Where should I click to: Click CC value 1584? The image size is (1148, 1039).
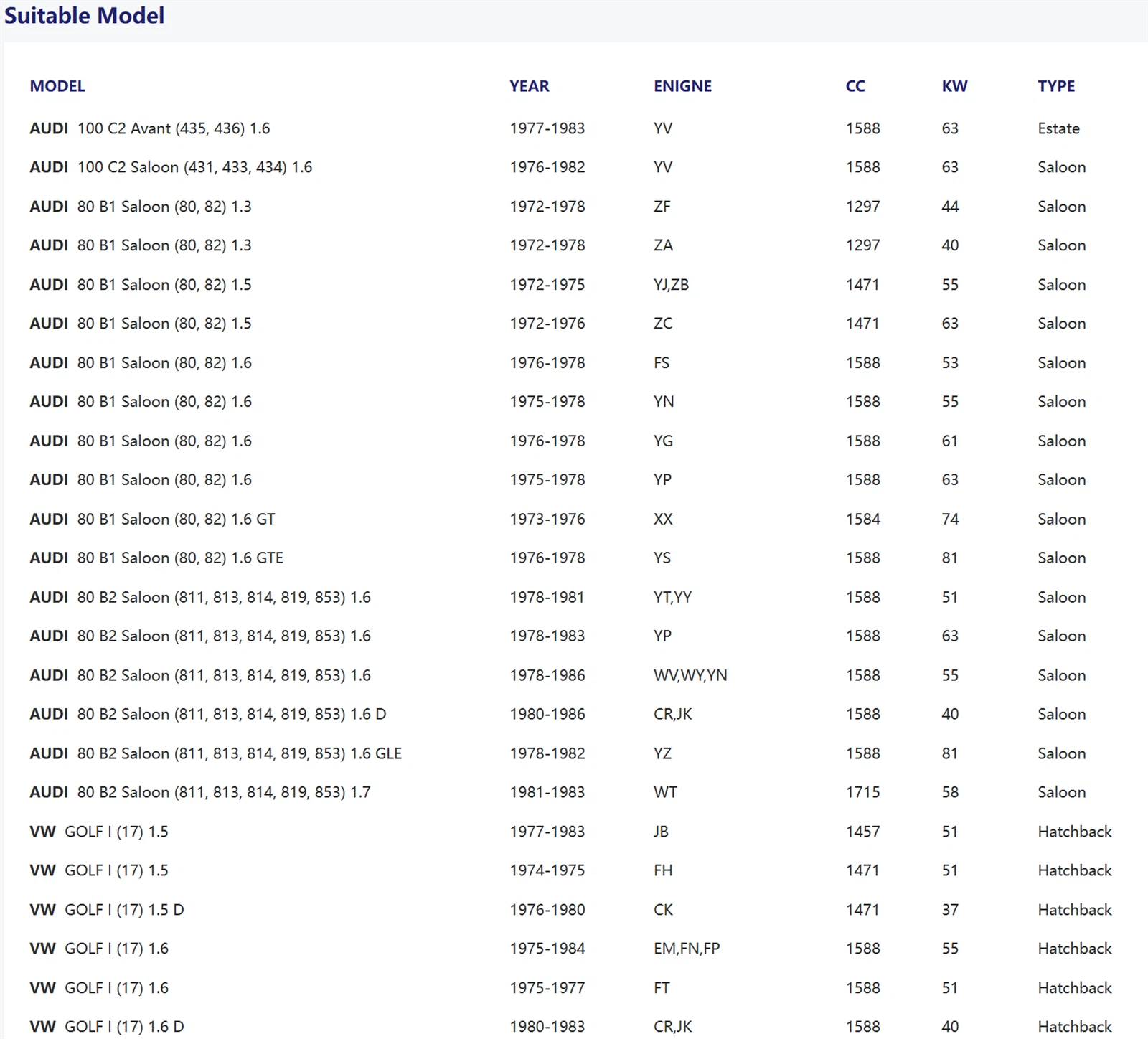coord(862,519)
